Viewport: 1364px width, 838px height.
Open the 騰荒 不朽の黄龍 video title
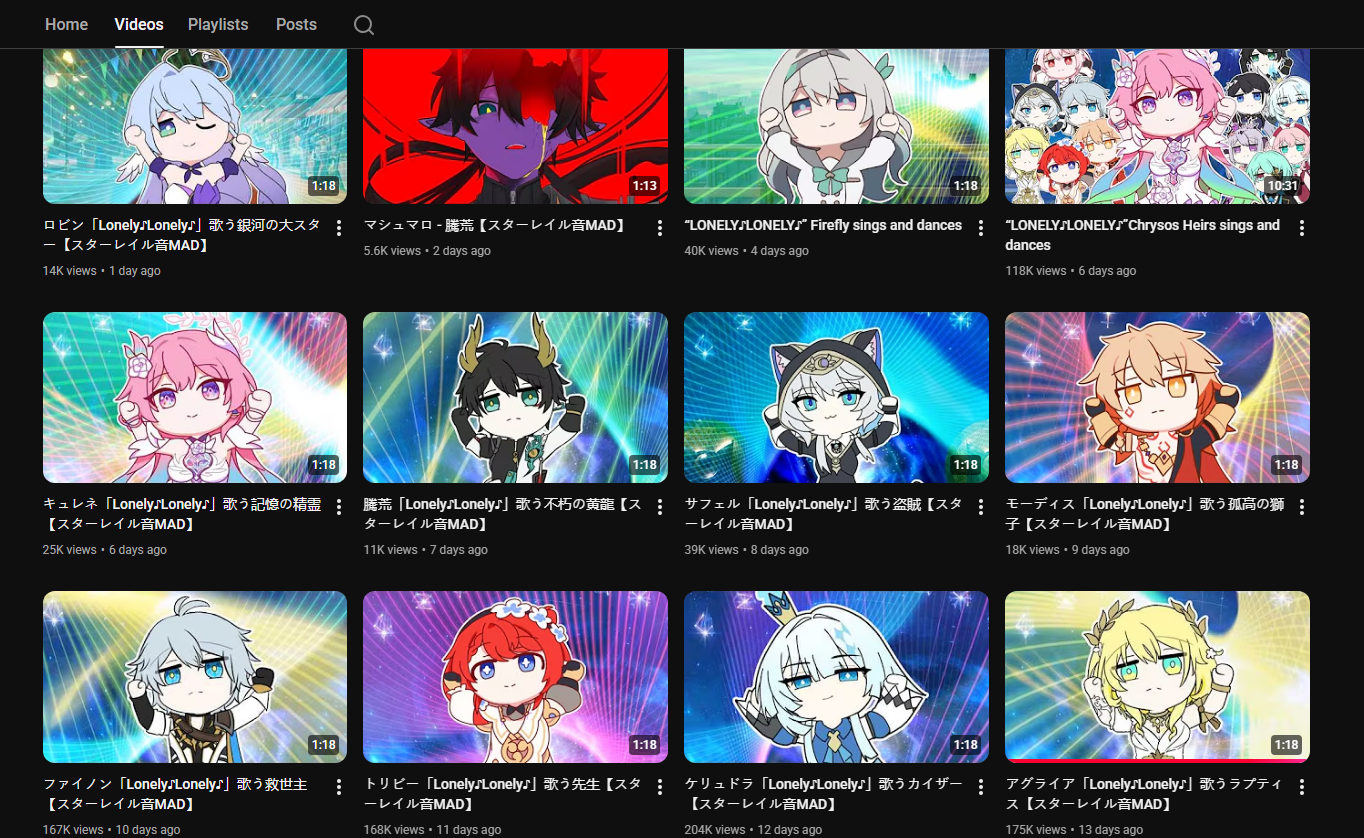(x=503, y=514)
